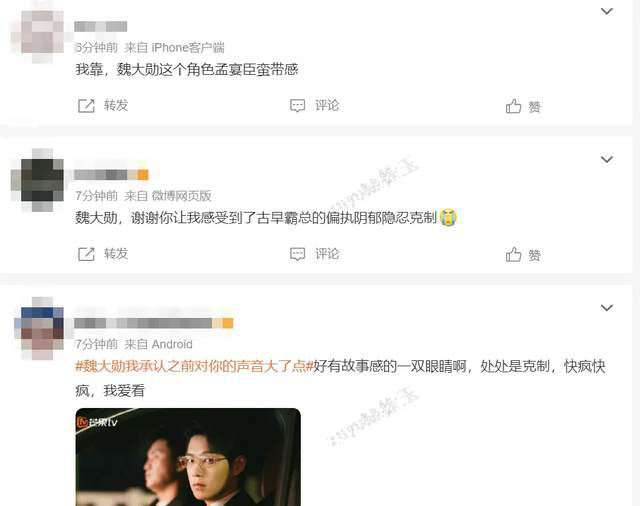This screenshot has height=506, width=640.
Task: Open the avatar of the third poster
Action: pyautogui.click(x=39, y=328)
